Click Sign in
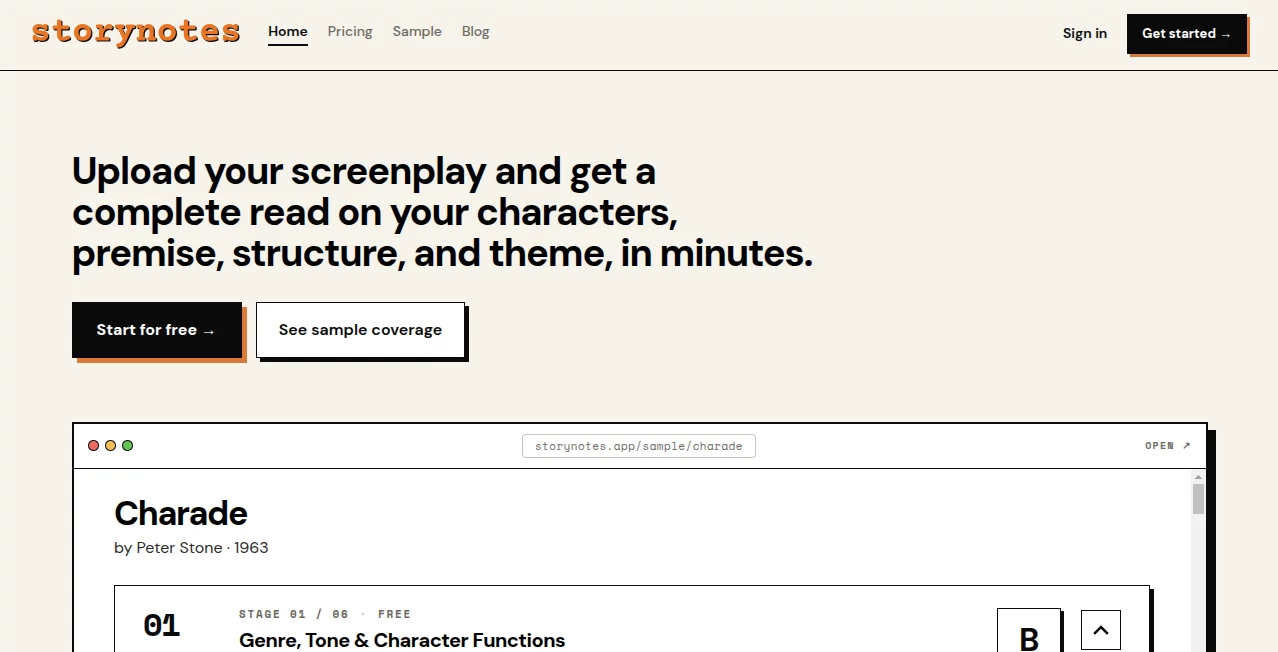The height and width of the screenshot is (652, 1278). click(x=1085, y=33)
